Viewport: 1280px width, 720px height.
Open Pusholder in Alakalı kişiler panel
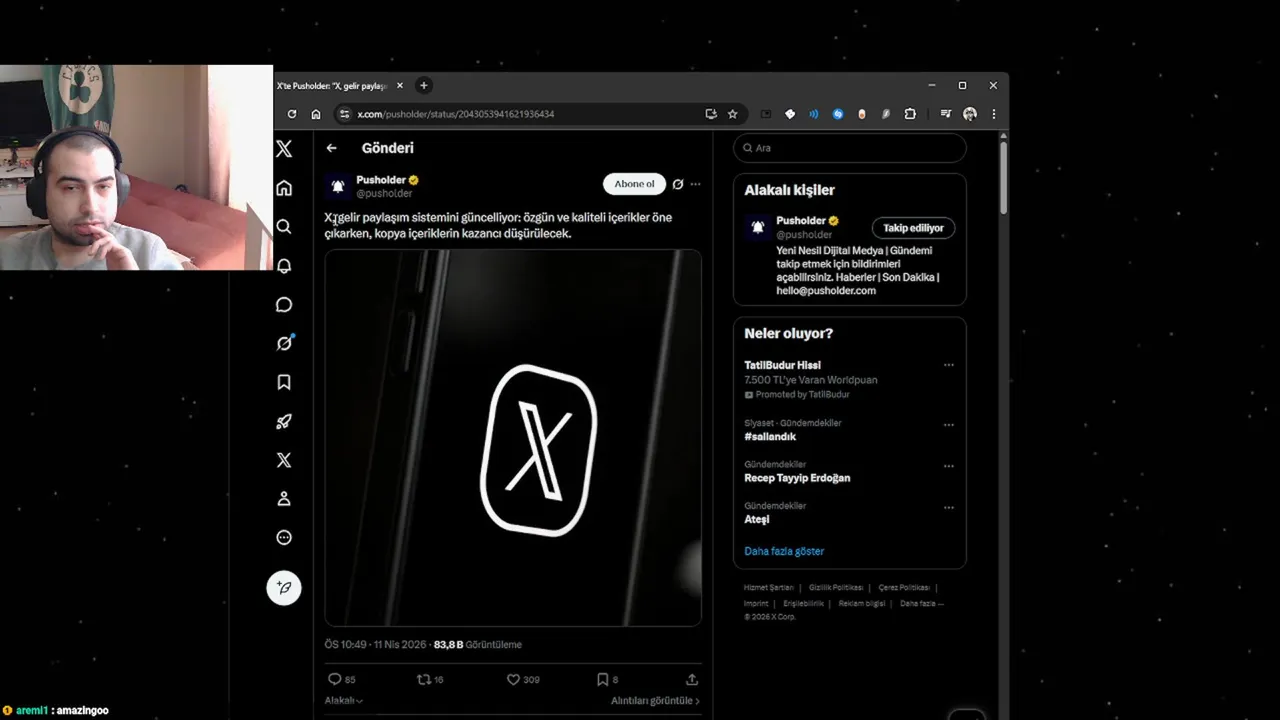pyautogui.click(x=802, y=220)
